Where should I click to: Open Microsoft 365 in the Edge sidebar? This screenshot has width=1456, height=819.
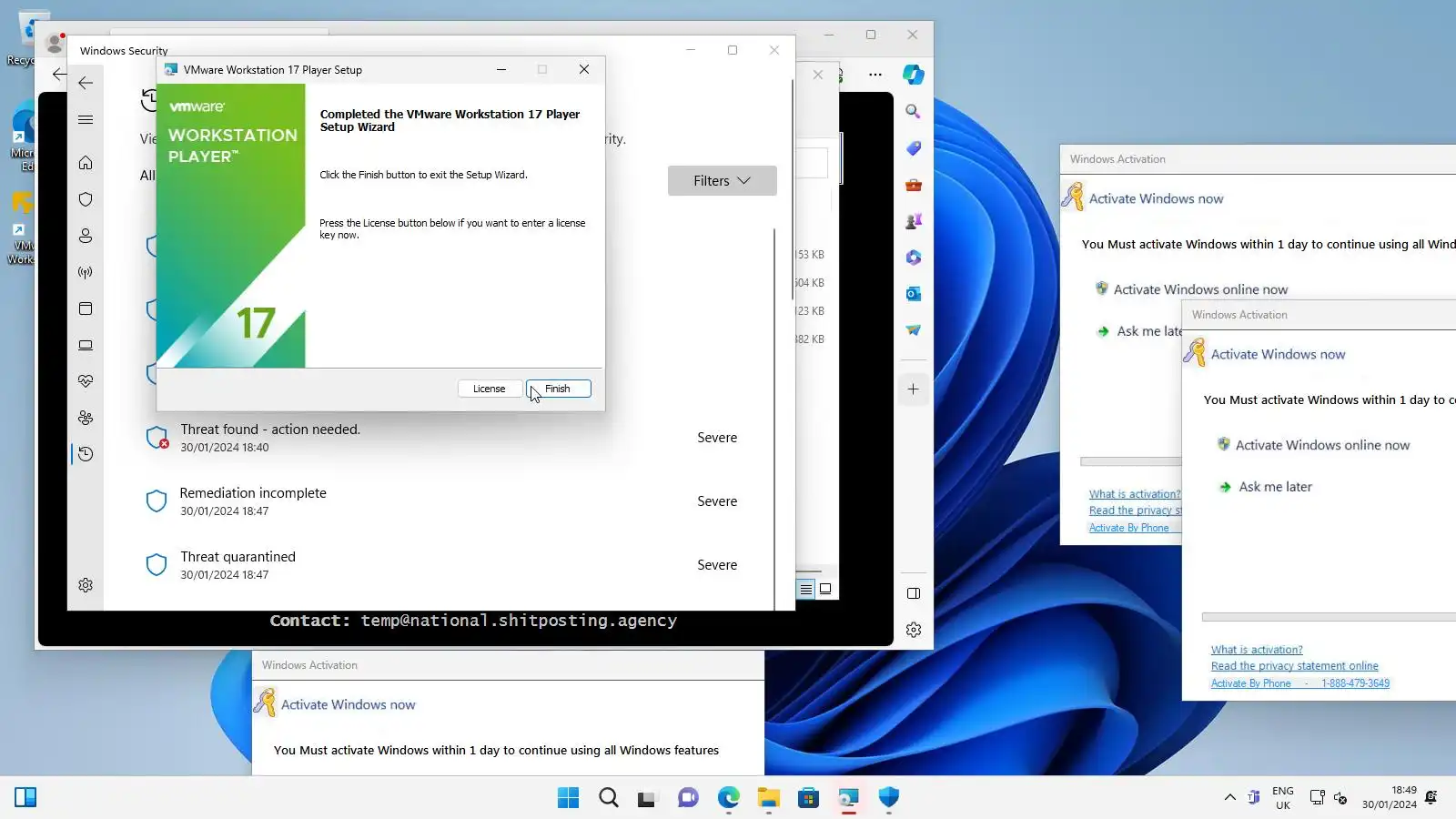pos(914,258)
